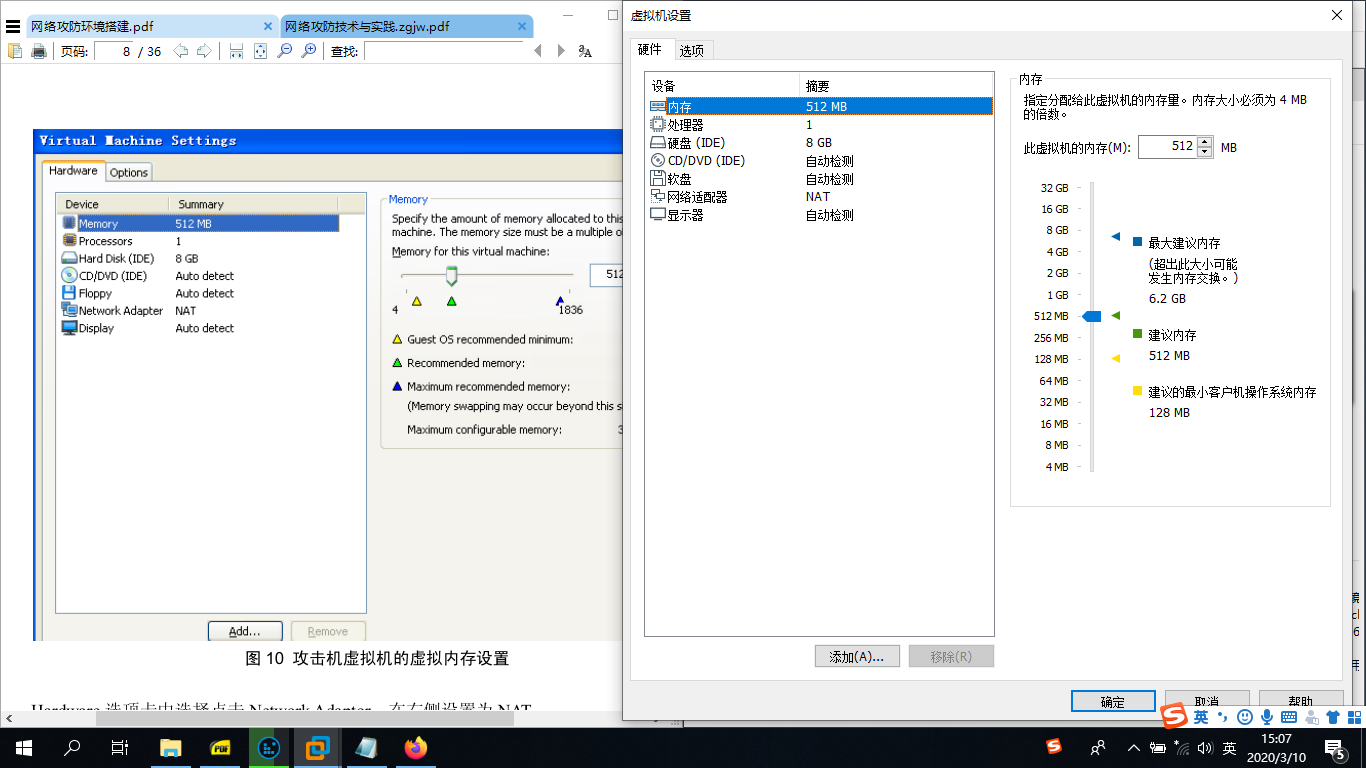Open Task View from the taskbar
Screen dimensions: 1366x768
coord(120,748)
